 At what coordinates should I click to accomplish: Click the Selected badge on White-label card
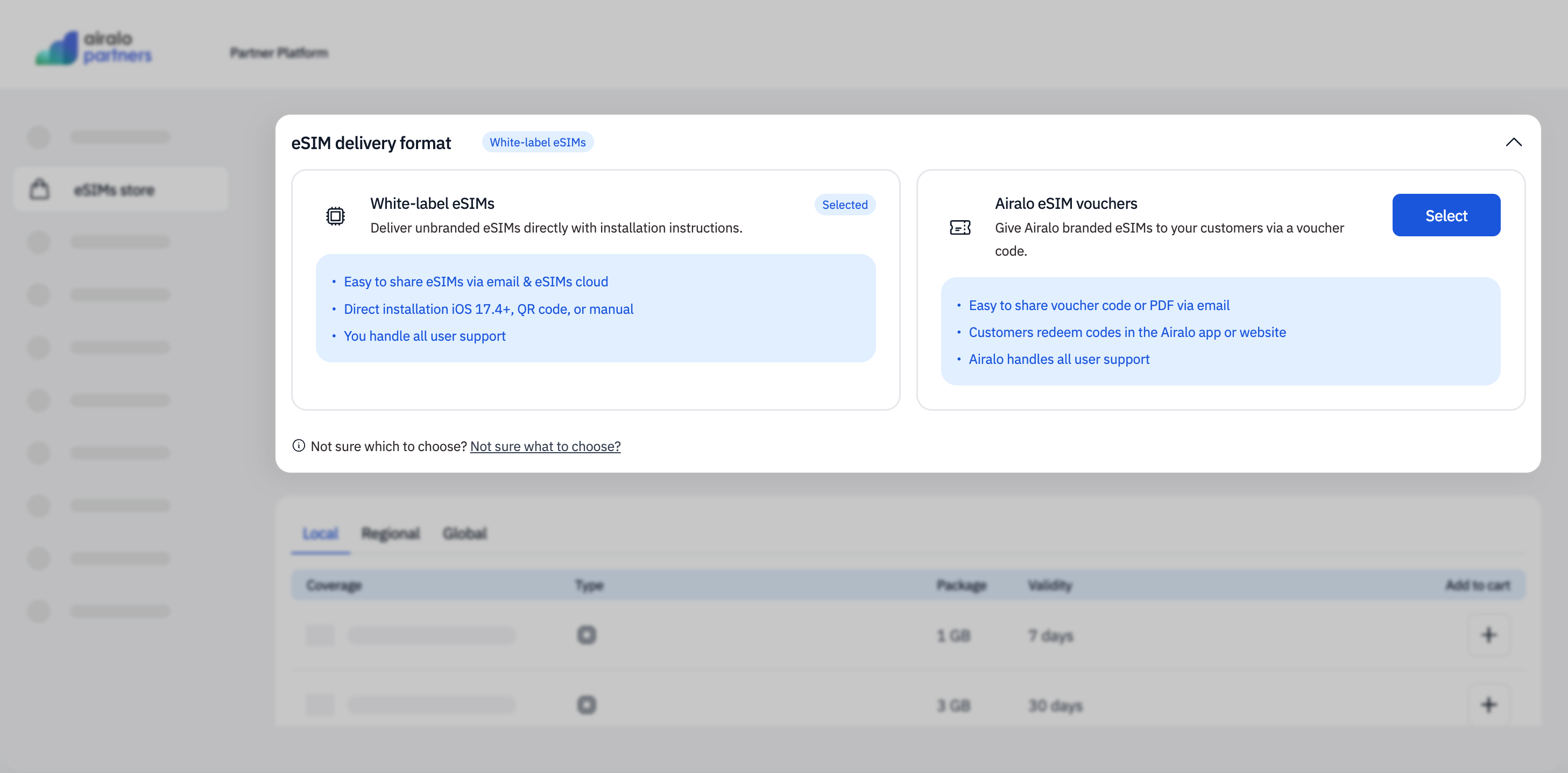844,205
